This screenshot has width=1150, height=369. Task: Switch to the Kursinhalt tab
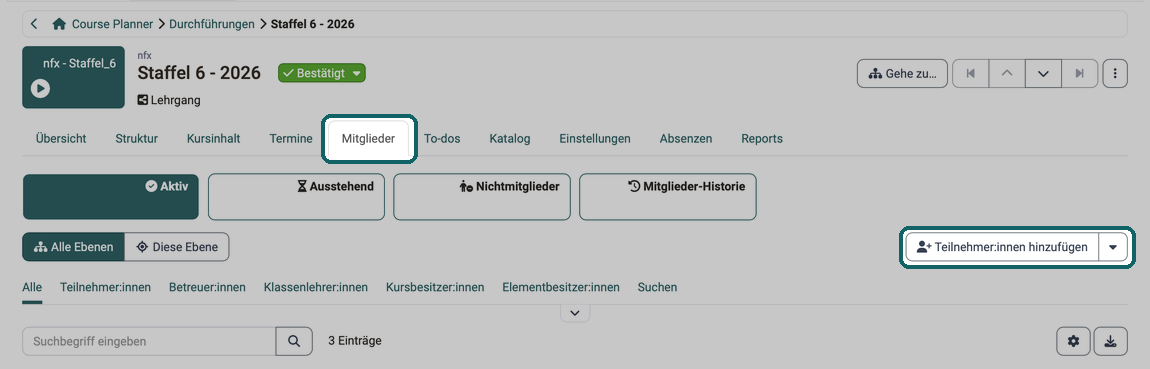click(213, 139)
